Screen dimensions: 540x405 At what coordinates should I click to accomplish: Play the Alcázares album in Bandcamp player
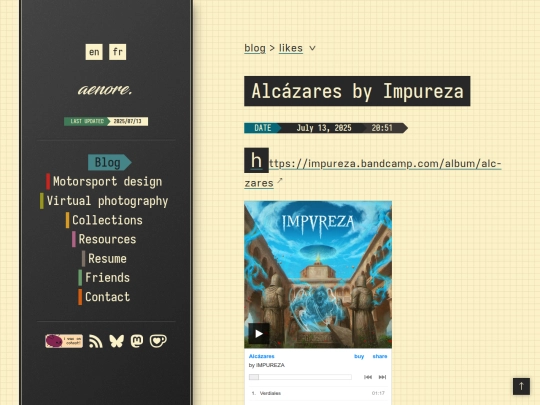click(259, 333)
